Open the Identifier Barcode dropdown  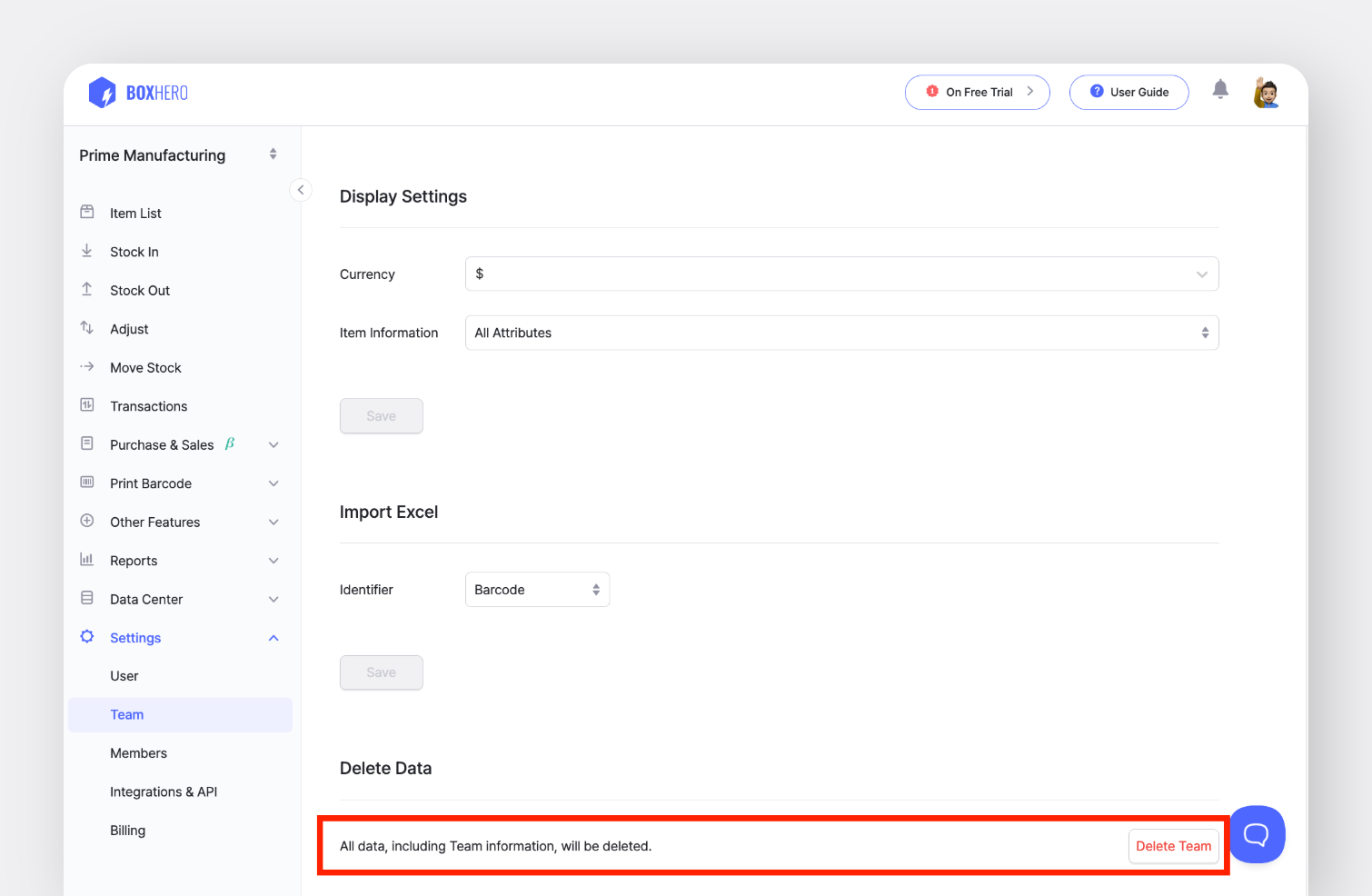coord(537,590)
